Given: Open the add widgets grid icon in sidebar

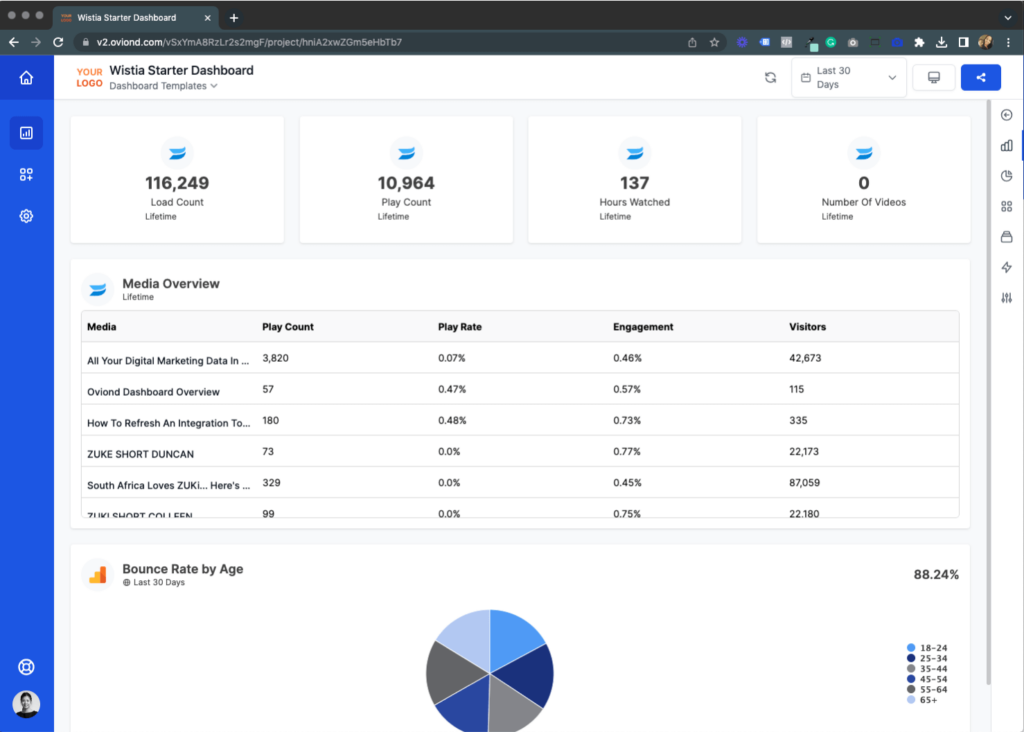Looking at the screenshot, I should pos(26,174).
